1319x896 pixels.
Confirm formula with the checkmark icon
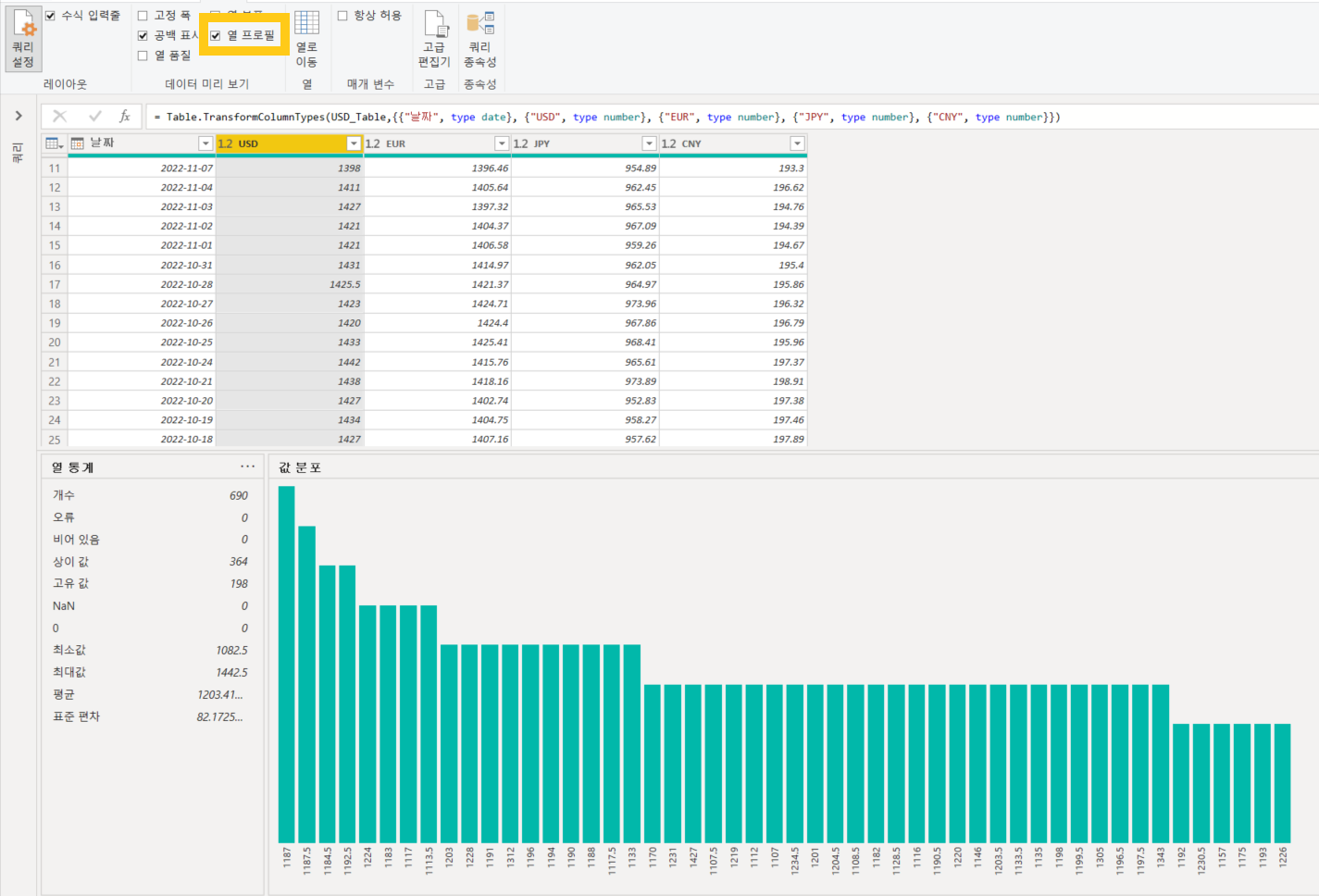pos(94,116)
